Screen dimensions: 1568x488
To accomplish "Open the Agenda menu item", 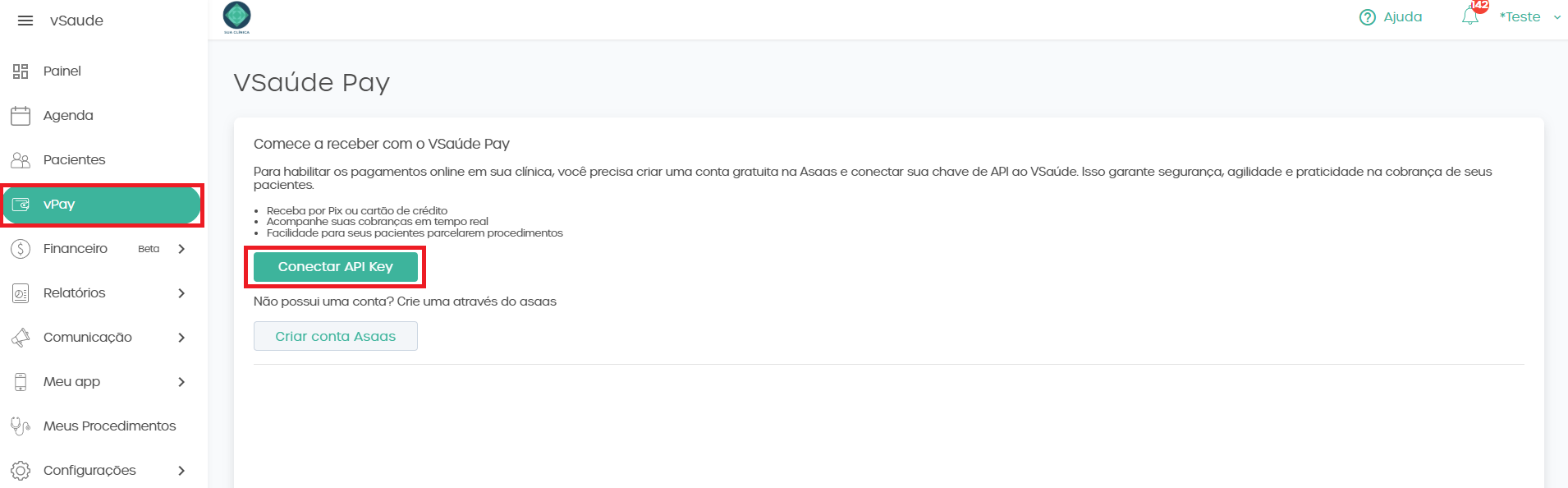I will click(x=100, y=116).
